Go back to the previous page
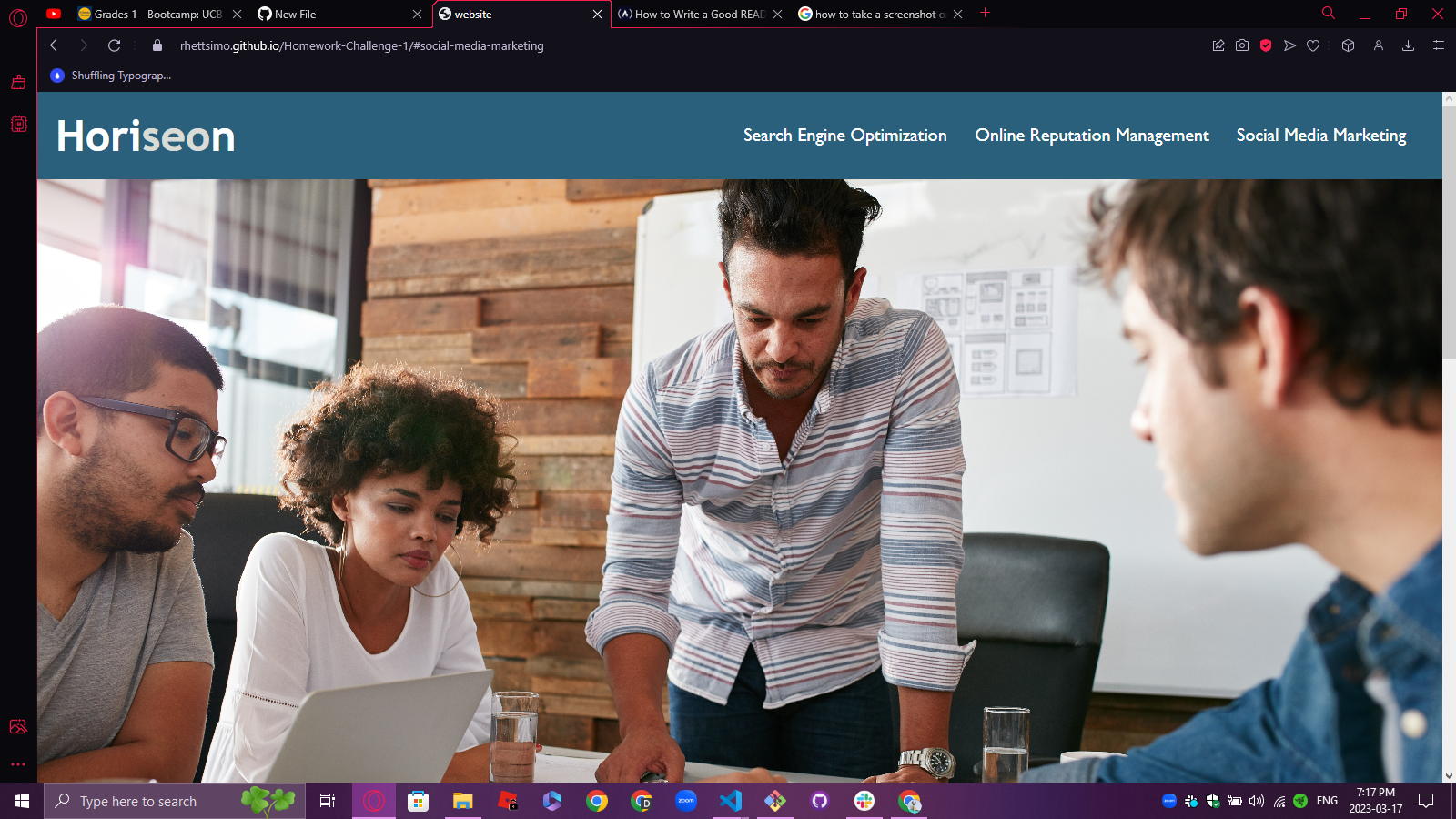The image size is (1456, 819). pos(54,45)
